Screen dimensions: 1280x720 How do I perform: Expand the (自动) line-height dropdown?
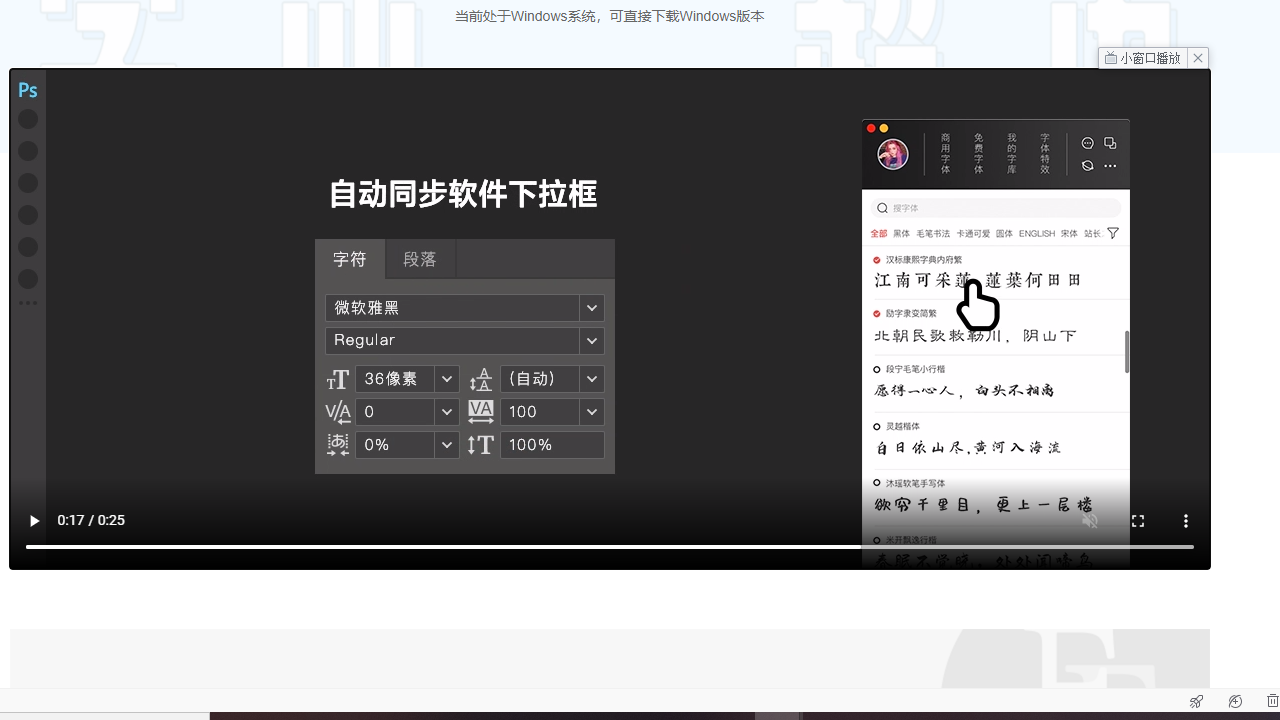(591, 378)
